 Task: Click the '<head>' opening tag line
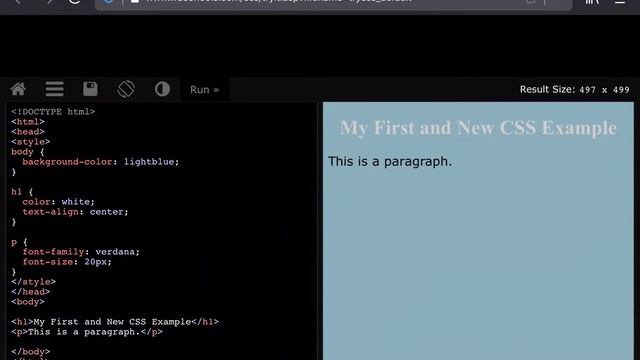(28, 132)
